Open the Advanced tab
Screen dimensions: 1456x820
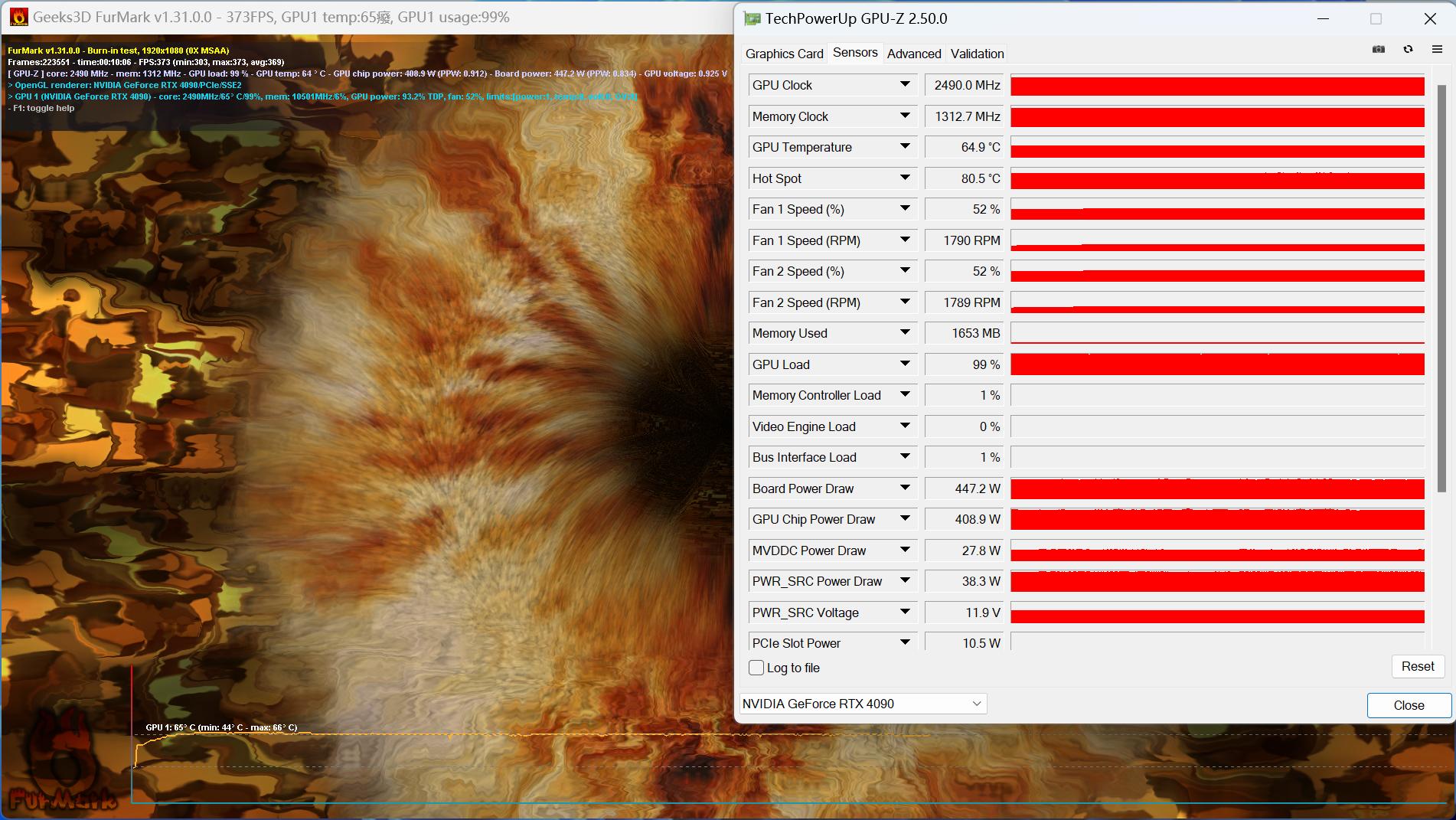tap(914, 54)
